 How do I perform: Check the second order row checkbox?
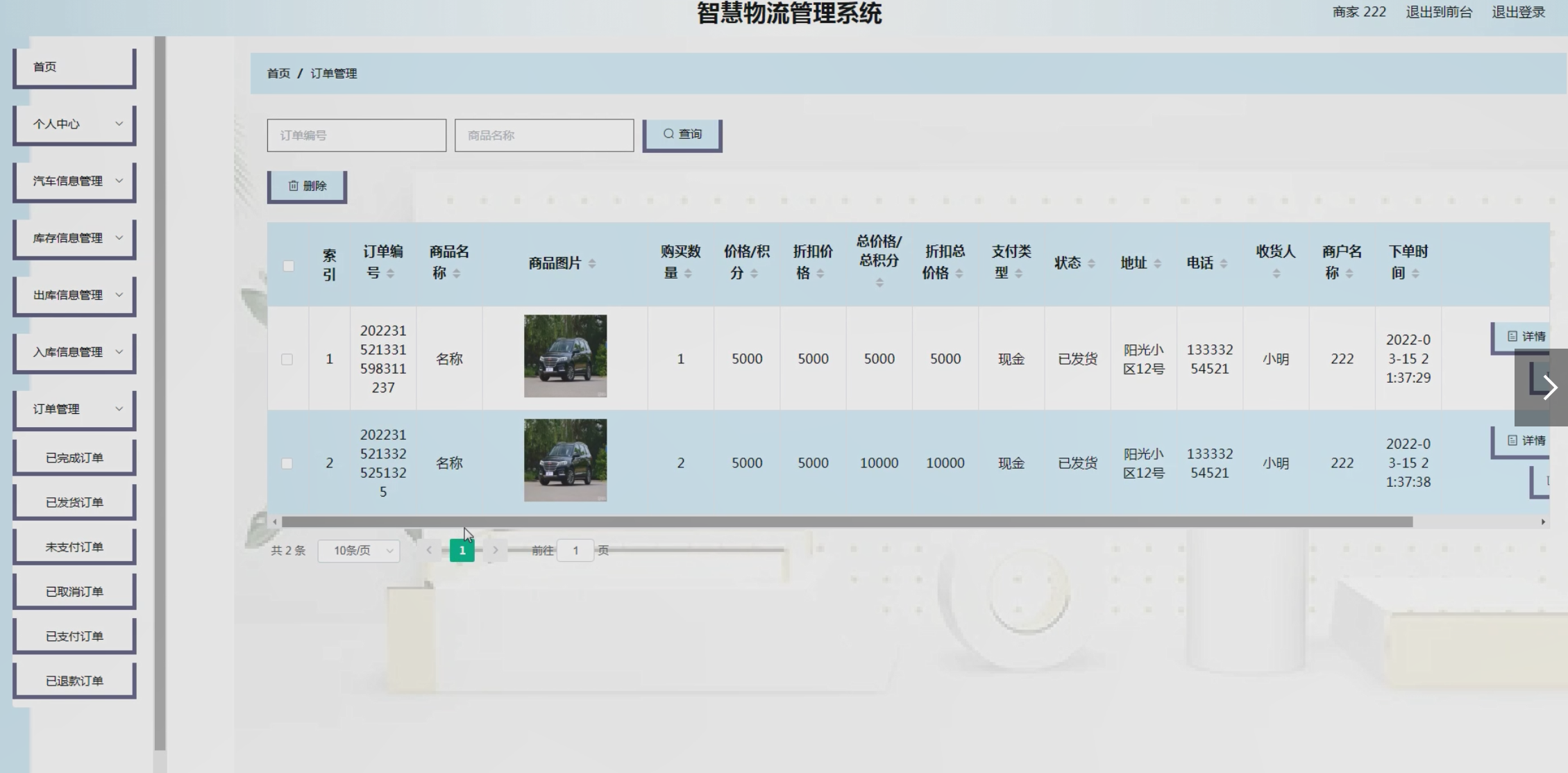pos(287,463)
